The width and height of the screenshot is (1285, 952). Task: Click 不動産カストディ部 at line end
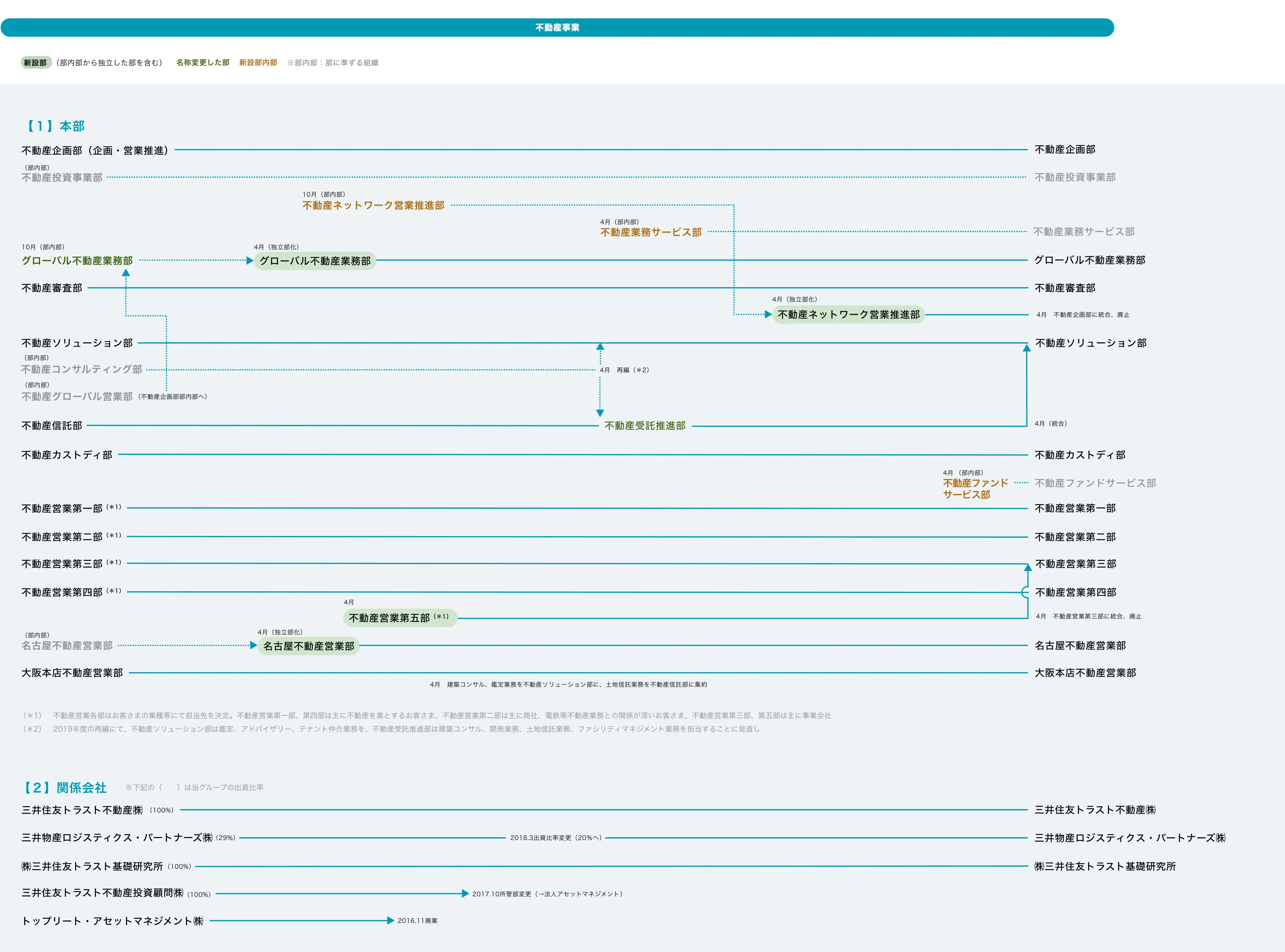tap(1080, 455)
